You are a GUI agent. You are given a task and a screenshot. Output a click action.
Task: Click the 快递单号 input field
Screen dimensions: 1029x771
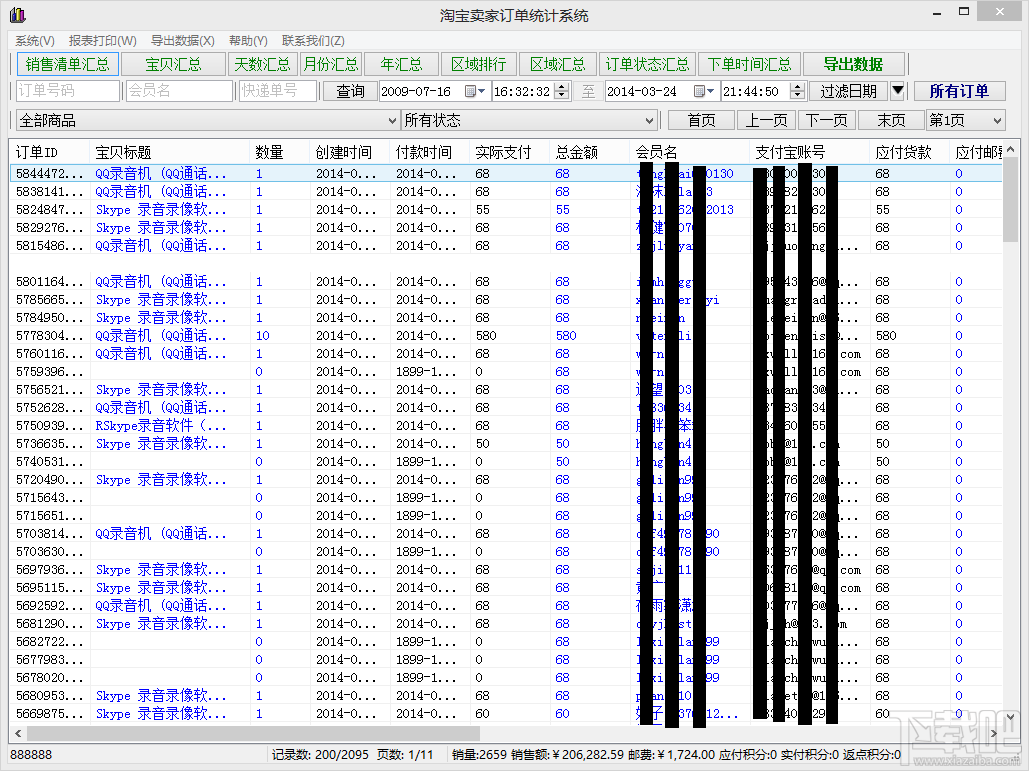[x=278, y=91]
